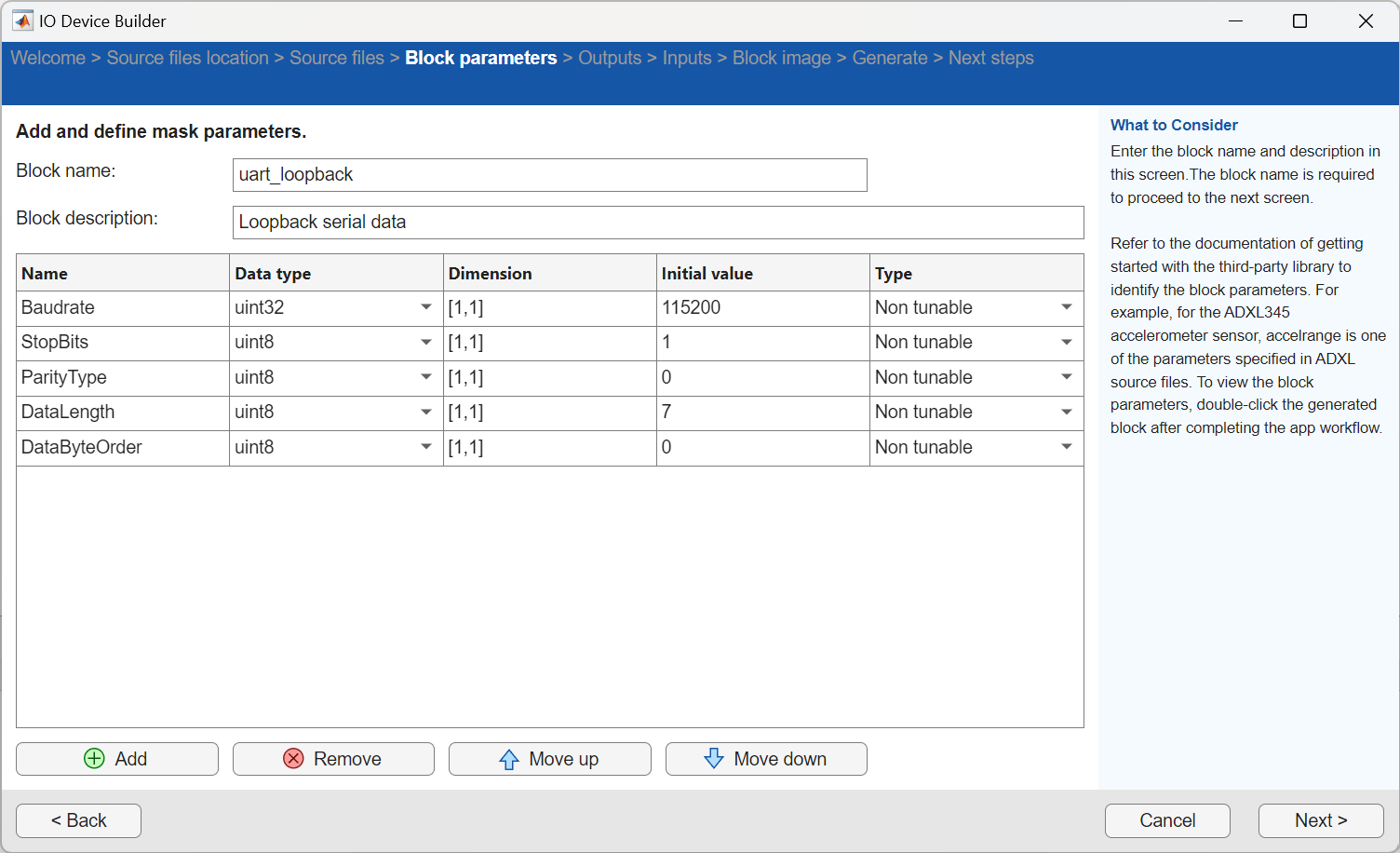Click the red X Remove icon
The image size is (1400, 853).
(x=293, y=759)
